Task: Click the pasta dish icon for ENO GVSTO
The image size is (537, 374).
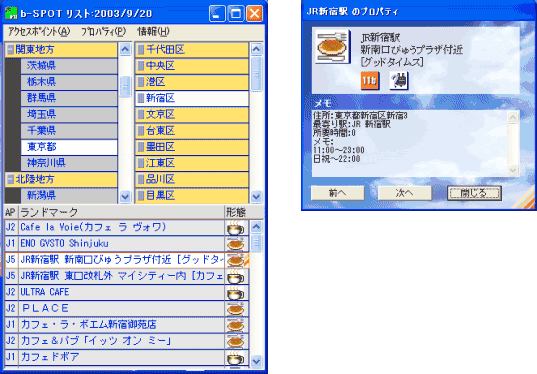Action: pos(236,244)
